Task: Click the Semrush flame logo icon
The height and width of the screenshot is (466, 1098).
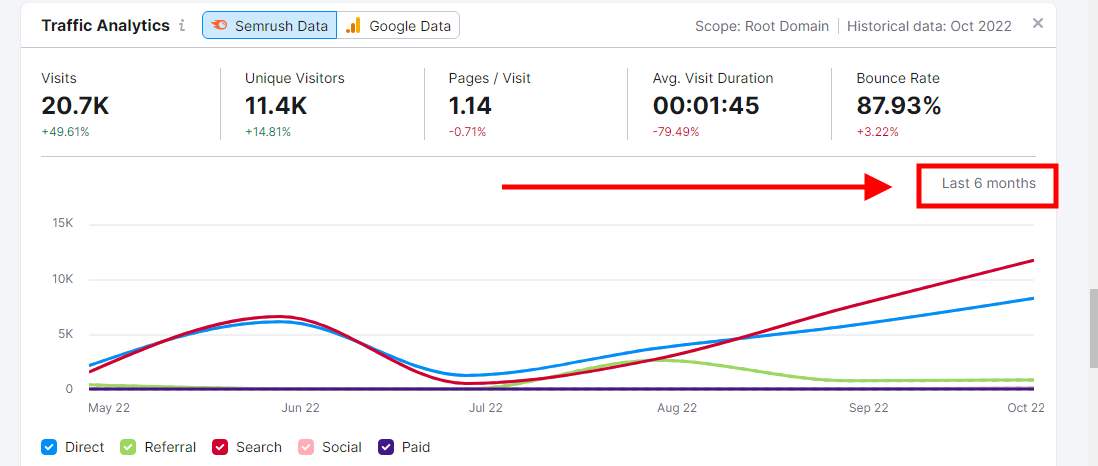Action: pyautogui.click(x=219, y=26)
